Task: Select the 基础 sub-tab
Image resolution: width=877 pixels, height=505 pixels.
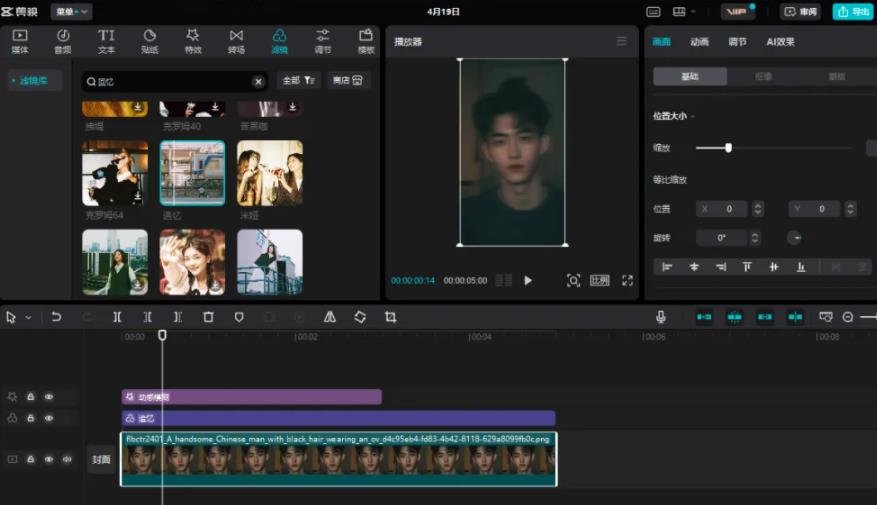Action: coord(690,77)
